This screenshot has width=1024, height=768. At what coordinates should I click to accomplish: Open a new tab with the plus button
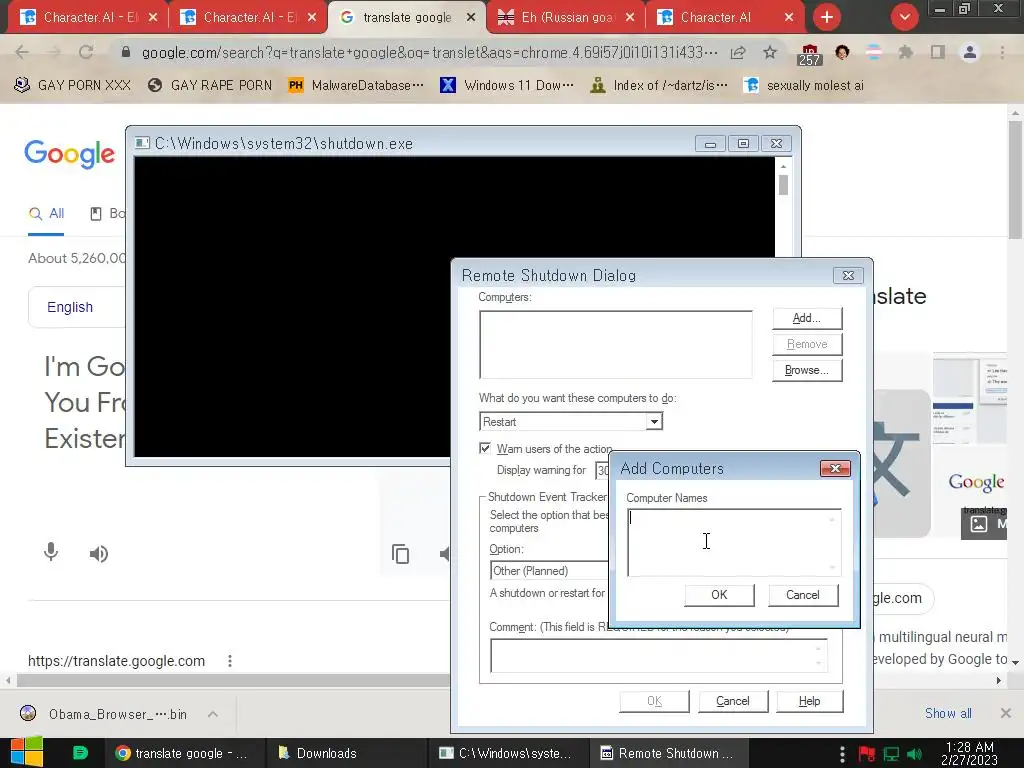point(827,17)
